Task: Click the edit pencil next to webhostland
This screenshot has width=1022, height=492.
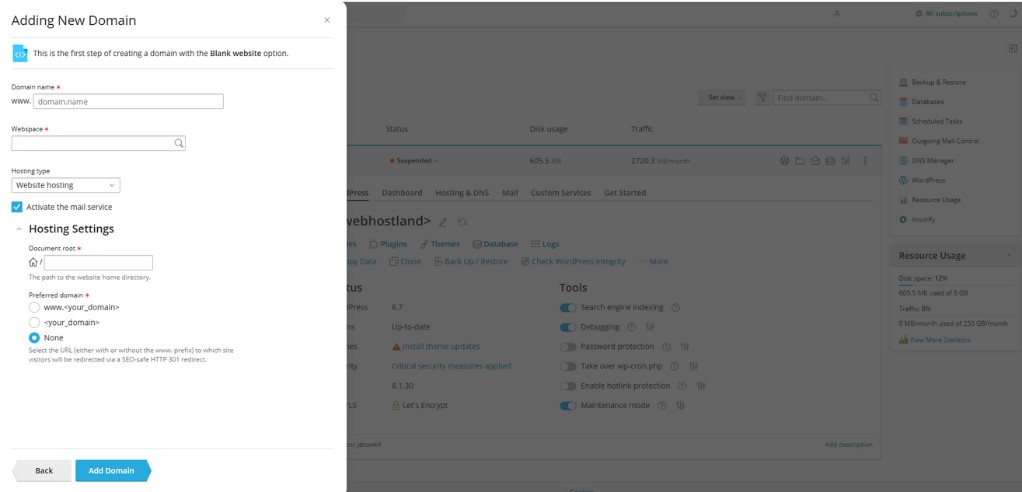Action: [443, 222]
